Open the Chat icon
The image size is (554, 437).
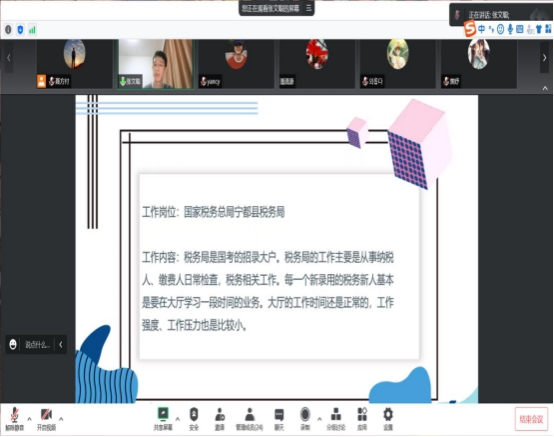279,419
